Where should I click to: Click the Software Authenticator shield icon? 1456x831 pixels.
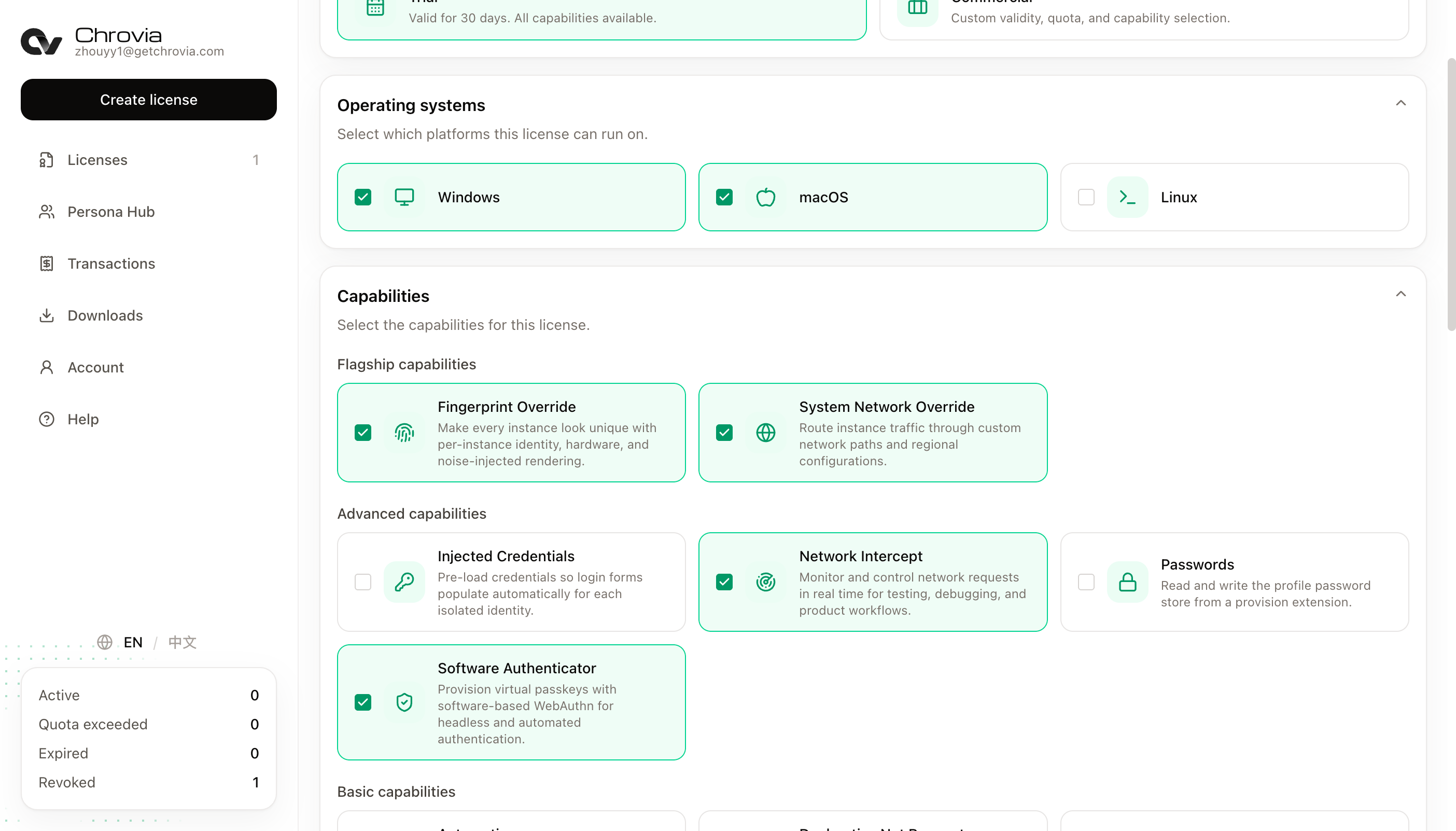pyautogui.click(x=404, y=702)
